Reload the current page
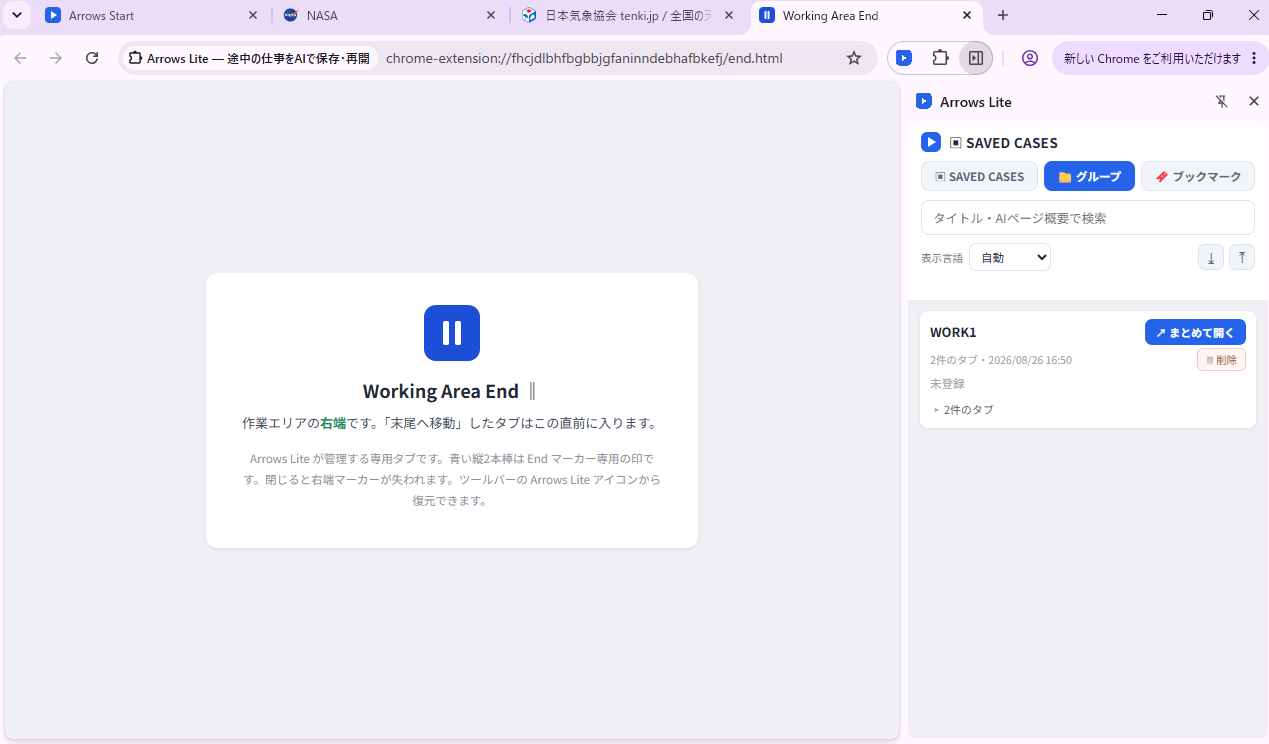1269x744 pixels. coord(92,58)
